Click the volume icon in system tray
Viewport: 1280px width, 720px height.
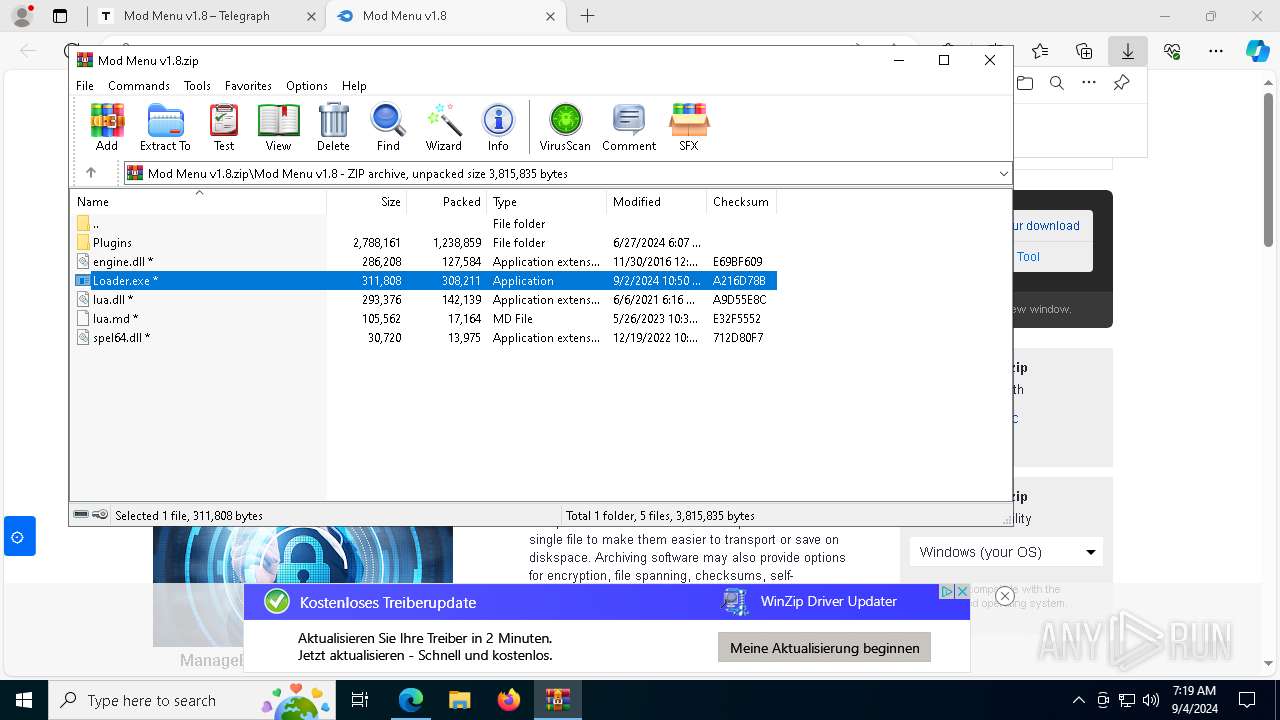pos(1151,700)
